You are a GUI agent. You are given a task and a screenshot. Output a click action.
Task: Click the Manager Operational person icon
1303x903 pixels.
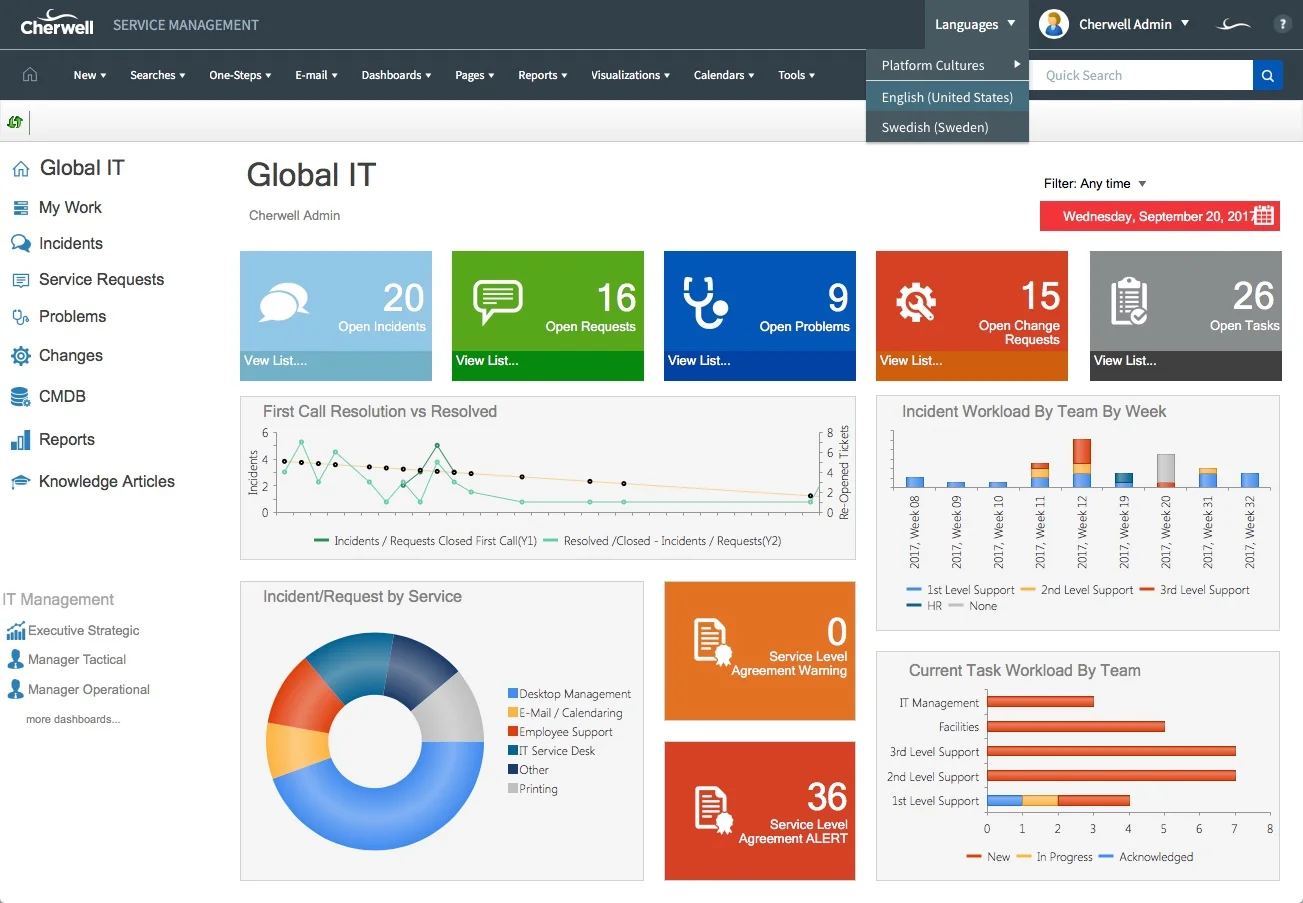click(x=16, y=689)
